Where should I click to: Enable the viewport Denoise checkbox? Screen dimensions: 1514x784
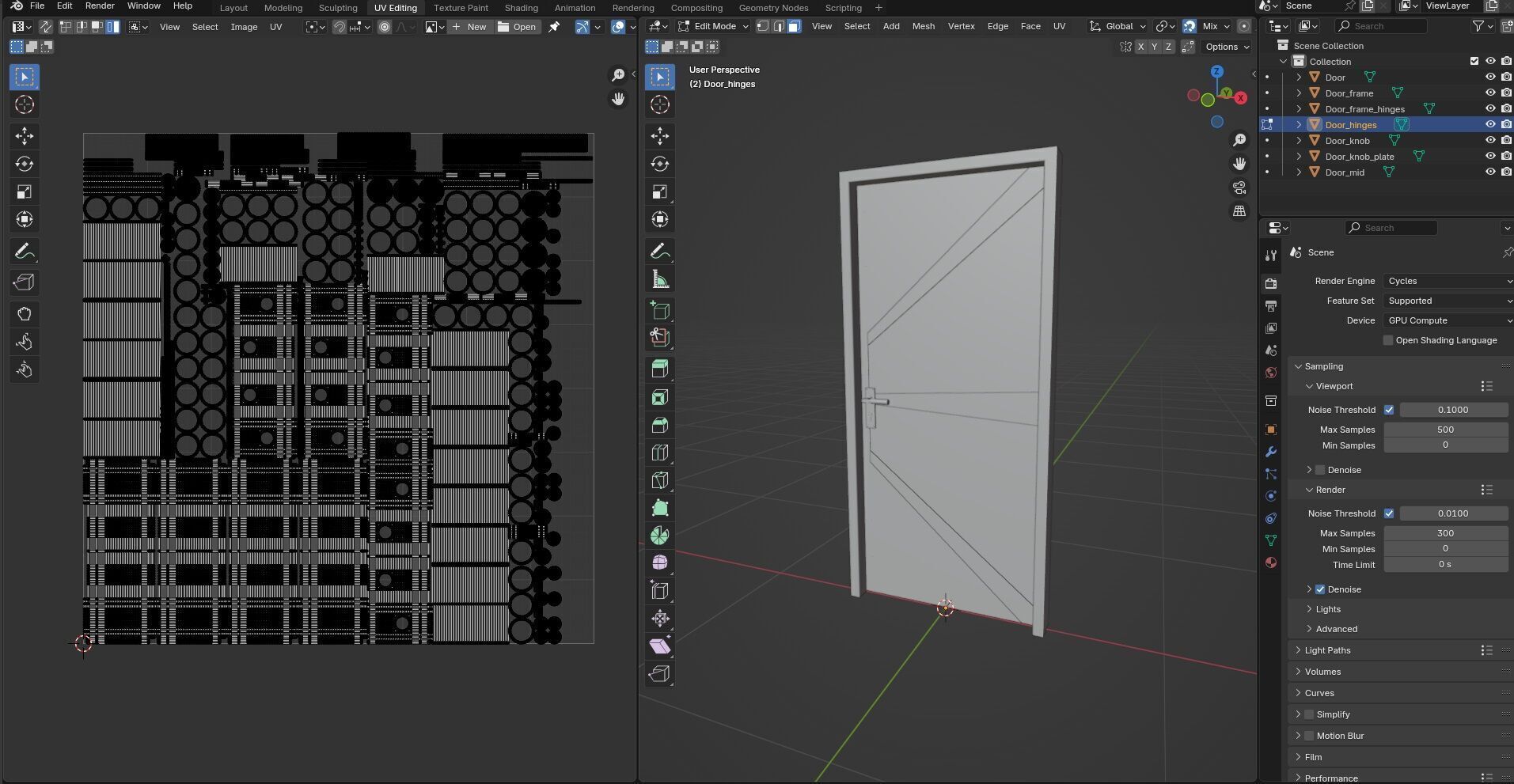1320,470
